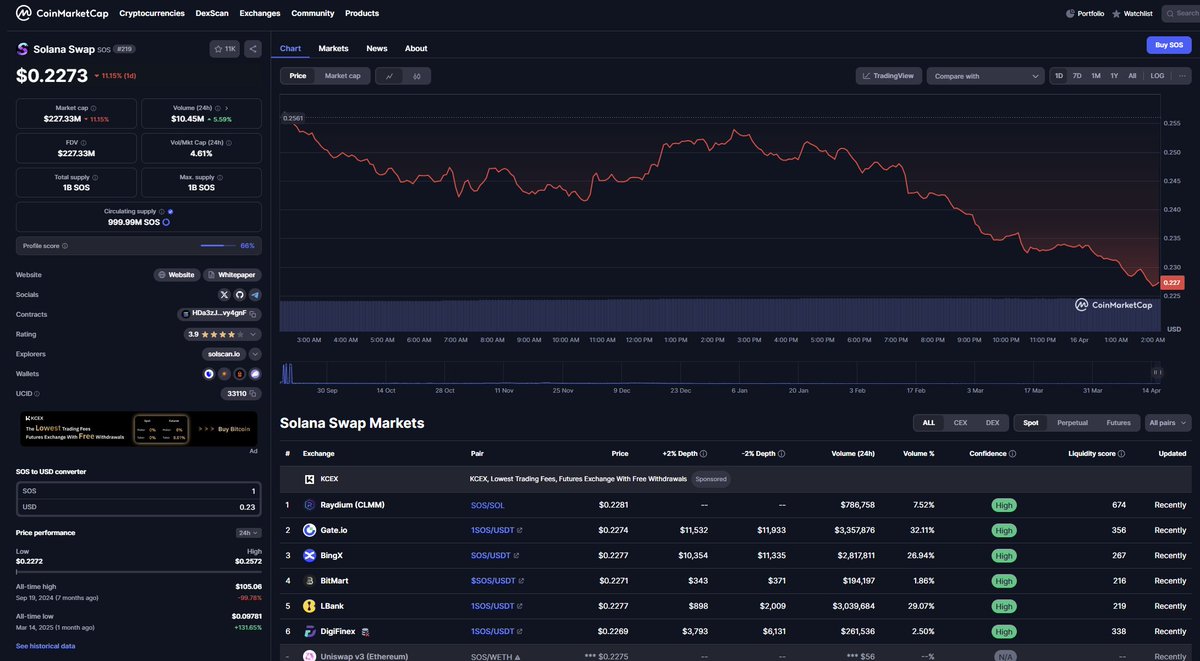Open the Products menu
The image size is (1200, 661).
pyautogui.click(x=362, y=13)
